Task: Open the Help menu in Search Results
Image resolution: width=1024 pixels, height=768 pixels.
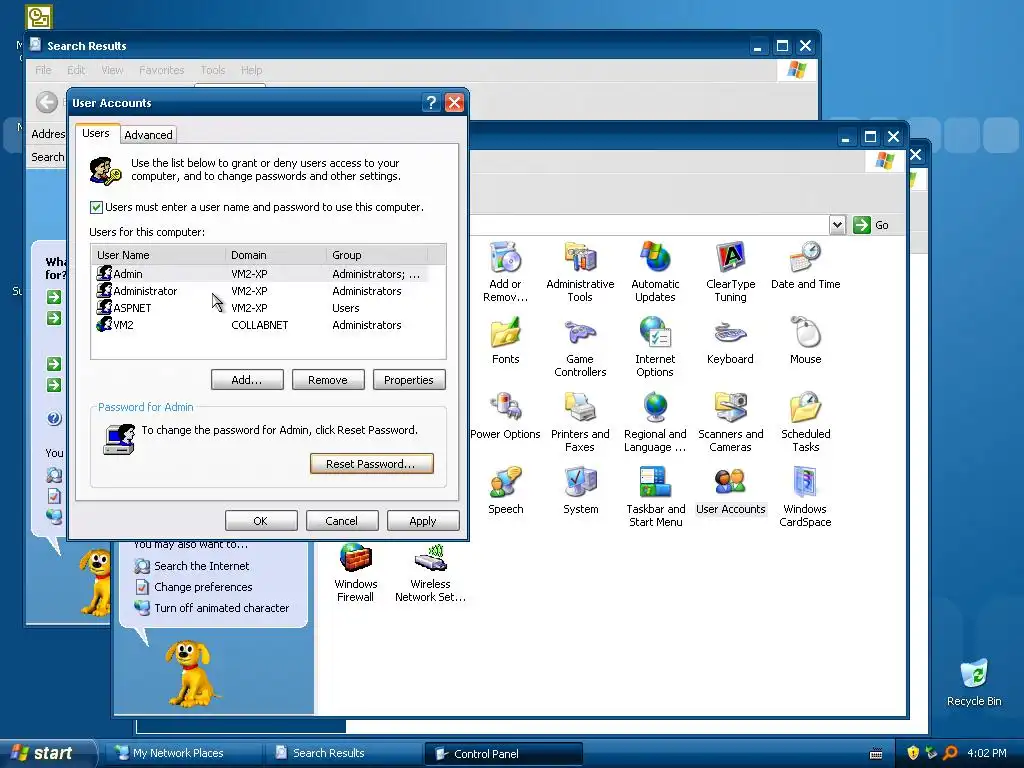Action: [251, 70]
